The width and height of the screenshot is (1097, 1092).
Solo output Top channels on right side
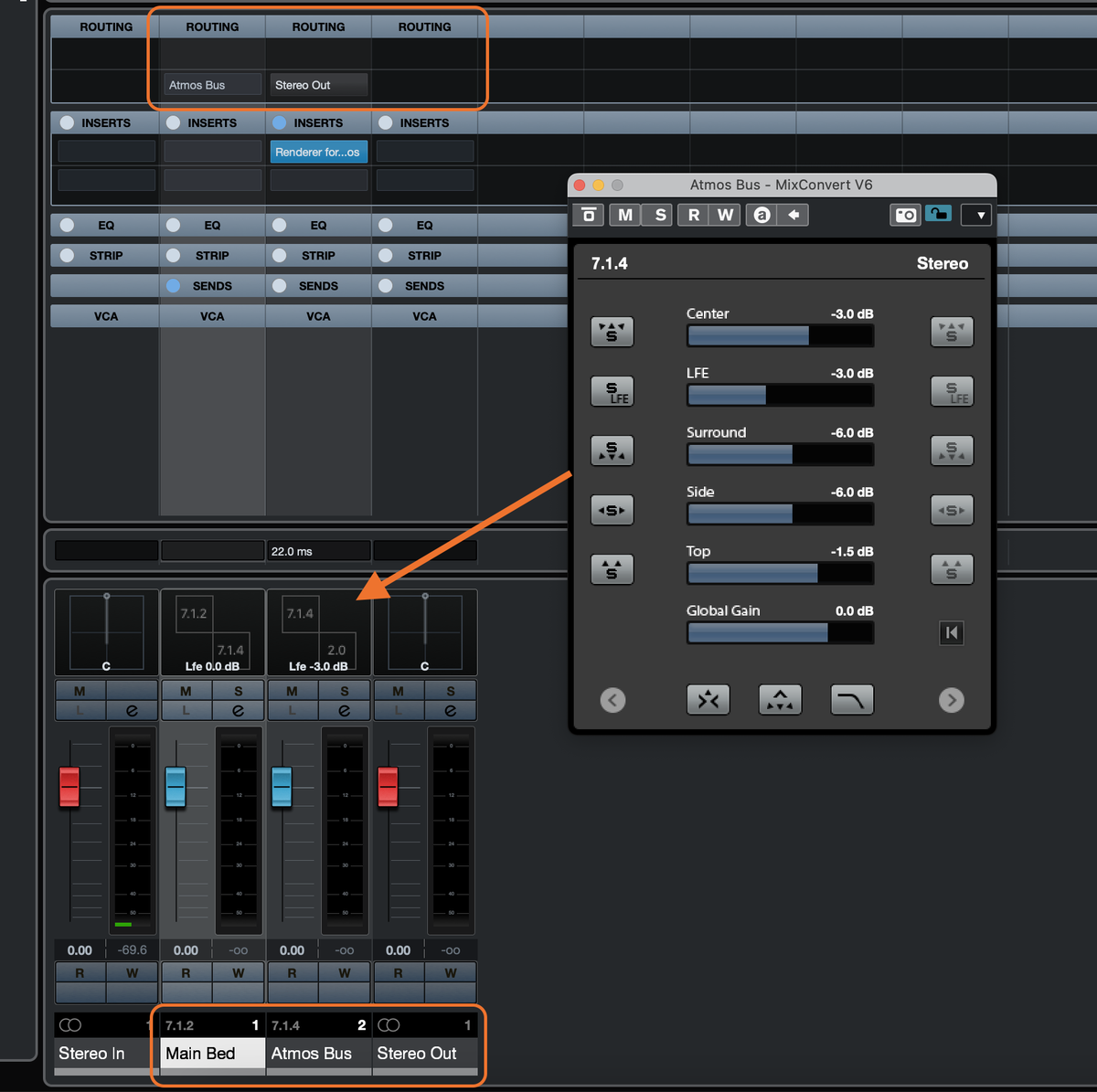point(952,569)
